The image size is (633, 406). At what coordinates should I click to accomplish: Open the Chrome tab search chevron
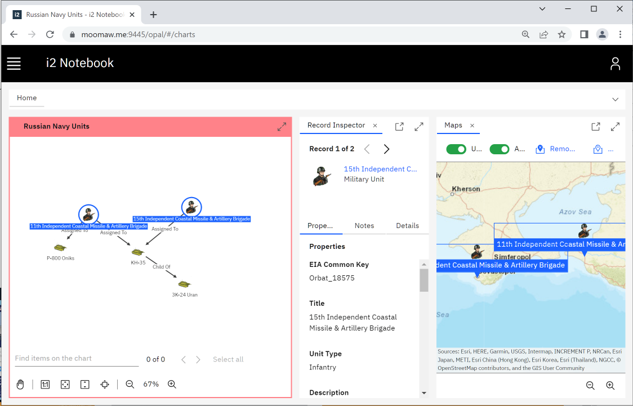point(542,8)
